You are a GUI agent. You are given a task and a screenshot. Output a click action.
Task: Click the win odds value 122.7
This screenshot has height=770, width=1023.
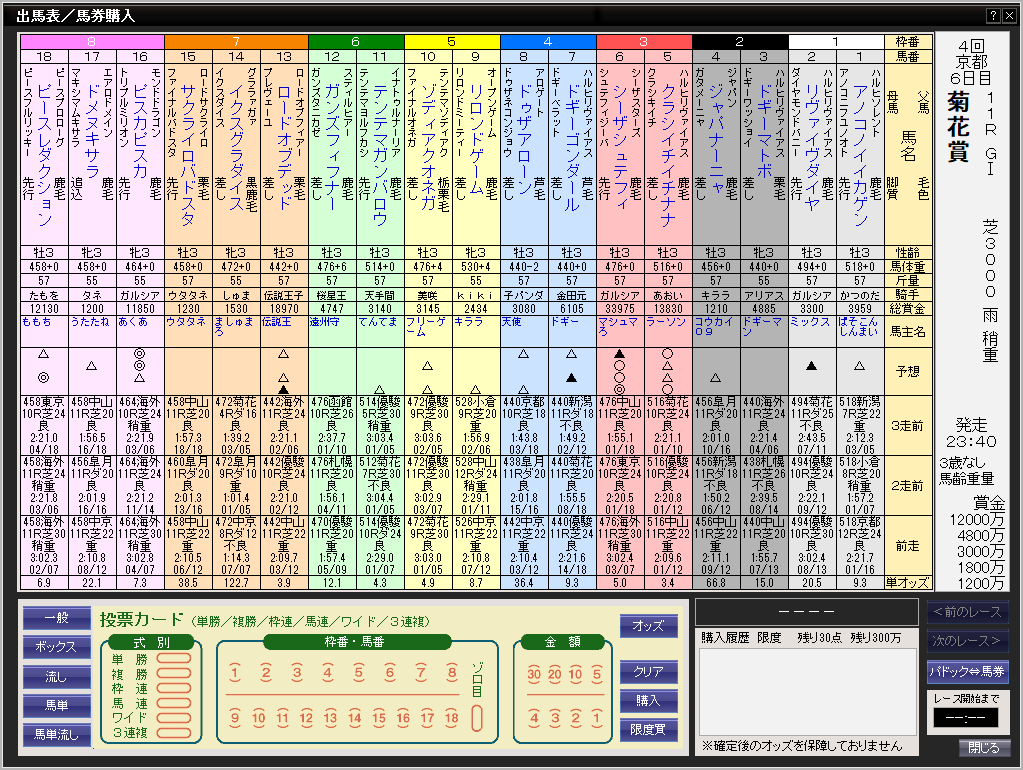coord(236,583)
